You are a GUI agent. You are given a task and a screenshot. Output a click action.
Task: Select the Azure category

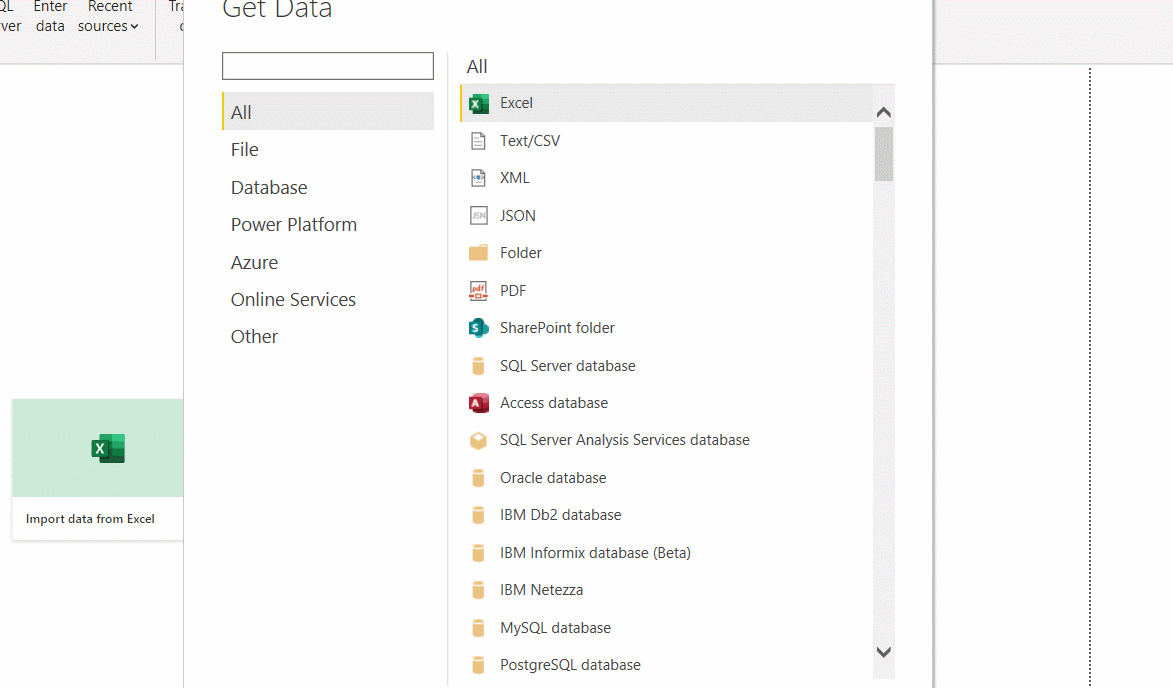(328, 262)
